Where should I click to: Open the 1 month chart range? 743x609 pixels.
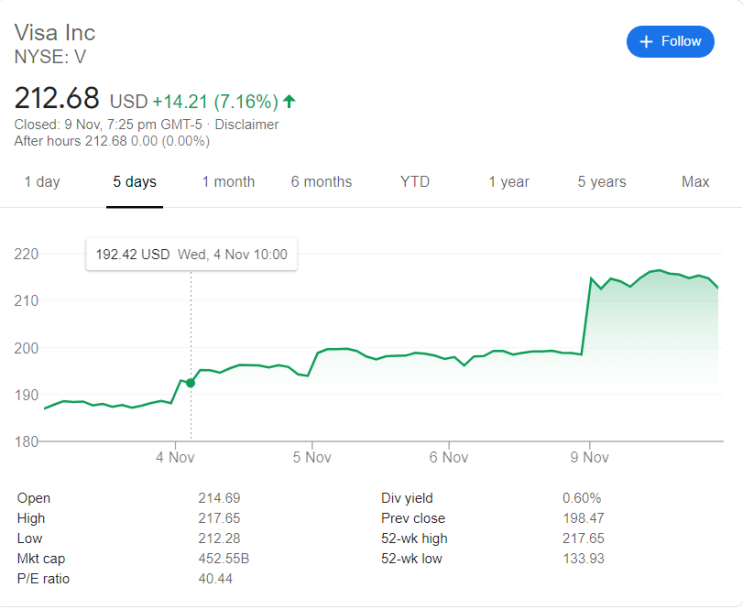(x=228, y=182)
